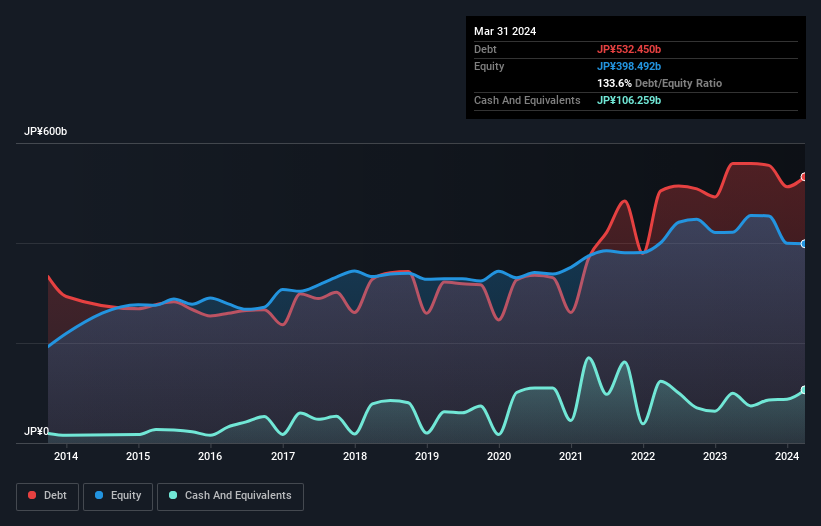Click the 2022 x-axis label
Viewport: 821px width, 526px height.
[x=643, y=457]
